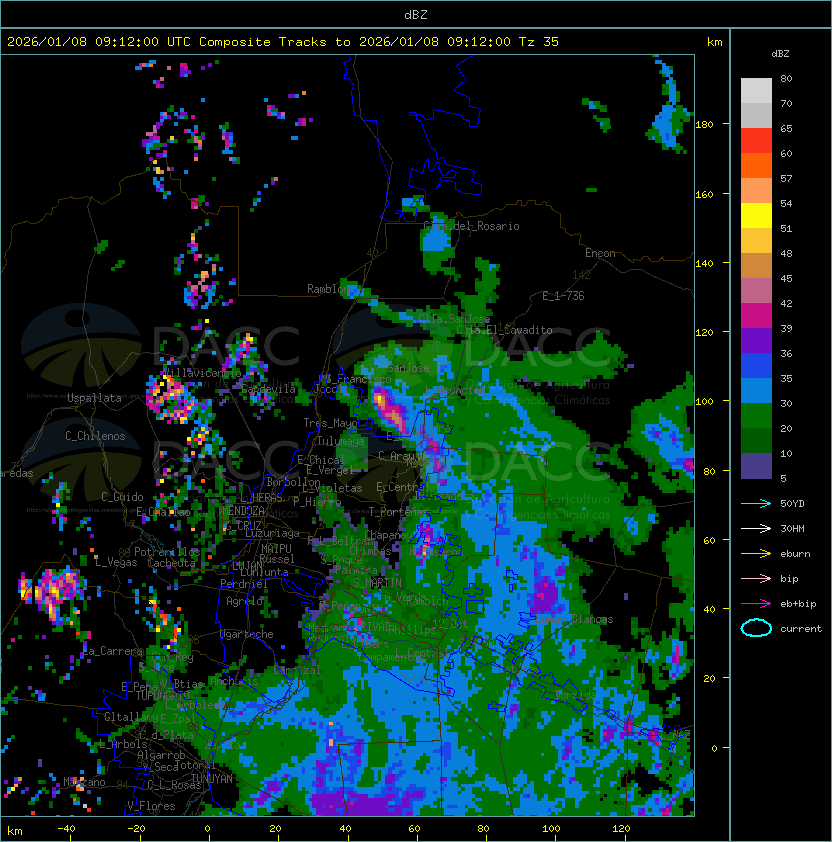Click the 'Villavicencio' map label
Viewport: 832px width, 842px height.
pyautogui.click(x=202, y=372)
